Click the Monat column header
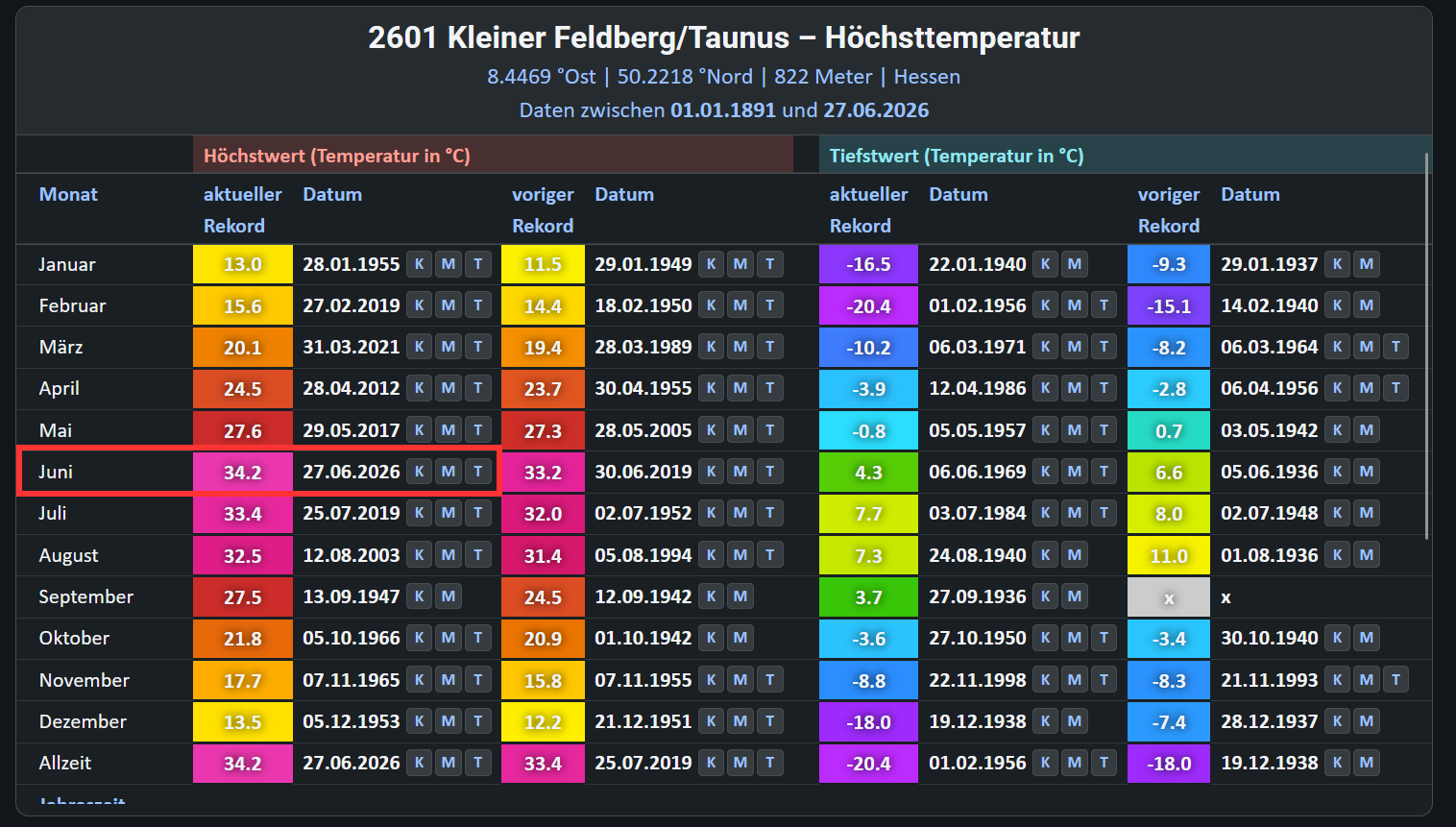1456x827 pixels. pos(68,194)
